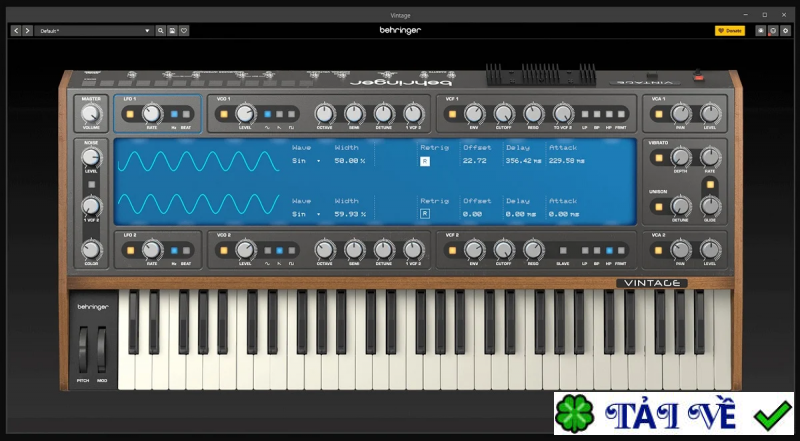Image resolution: width=800 pixels, height=441 pixels.
Task: Click the LFO 1 Rate knob
Action: tap(152, 113)
